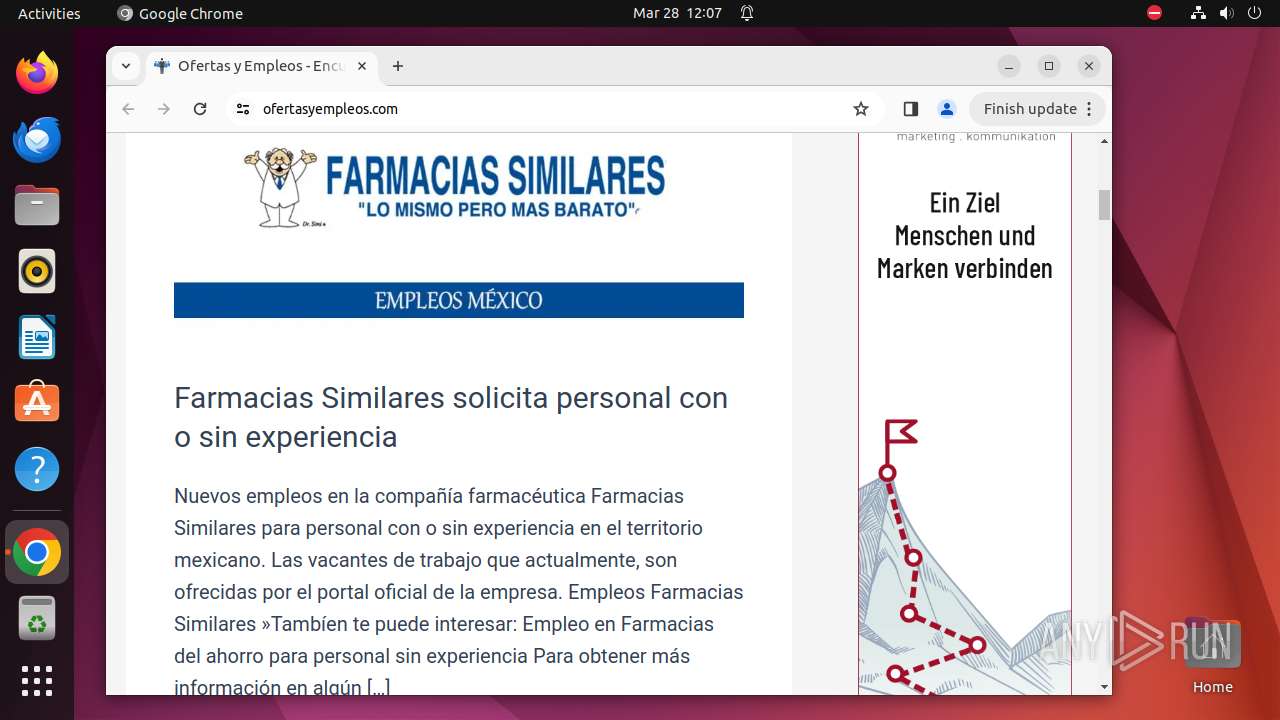Viewport: 1280px width, 720px height.
Task: Launch Thunderbird mail from the dock
Action: point(37,139)
